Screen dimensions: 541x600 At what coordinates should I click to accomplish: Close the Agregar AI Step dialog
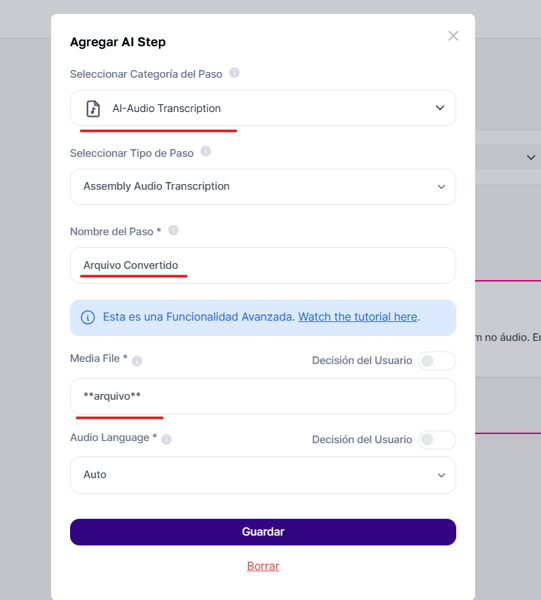click(x=453, y=36)
